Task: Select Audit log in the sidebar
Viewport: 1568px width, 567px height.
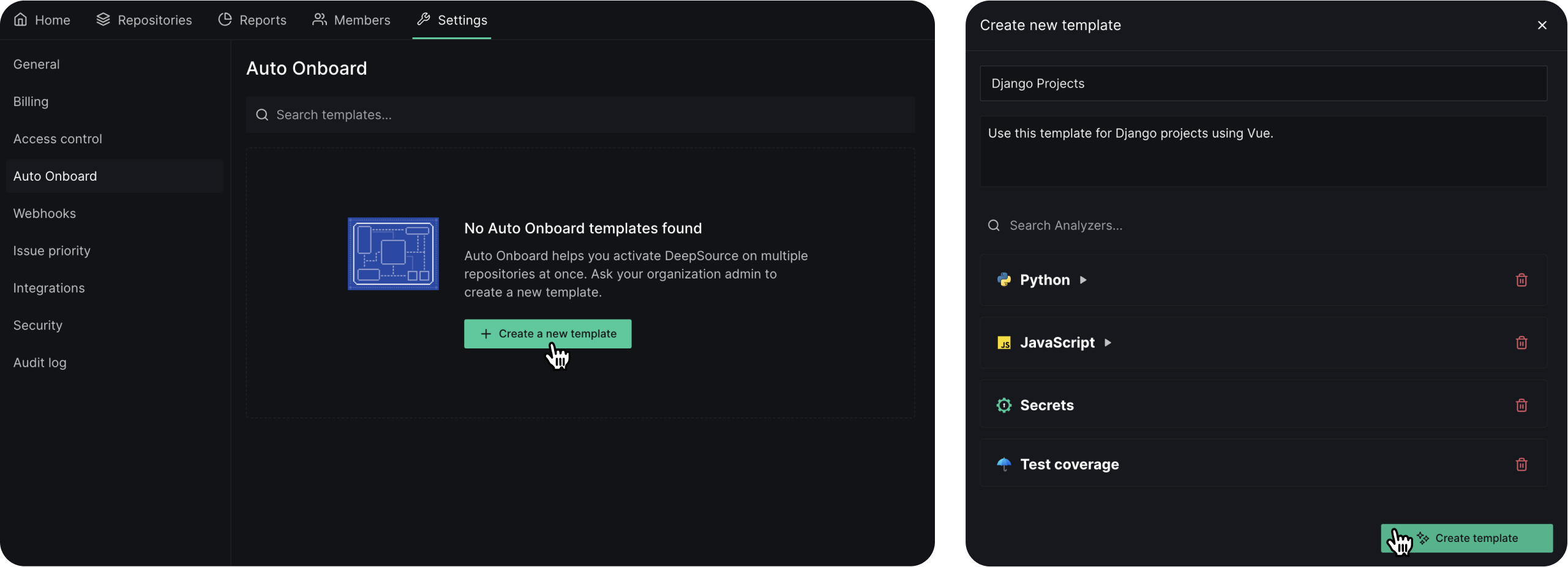Action: (x=40, y=362)
